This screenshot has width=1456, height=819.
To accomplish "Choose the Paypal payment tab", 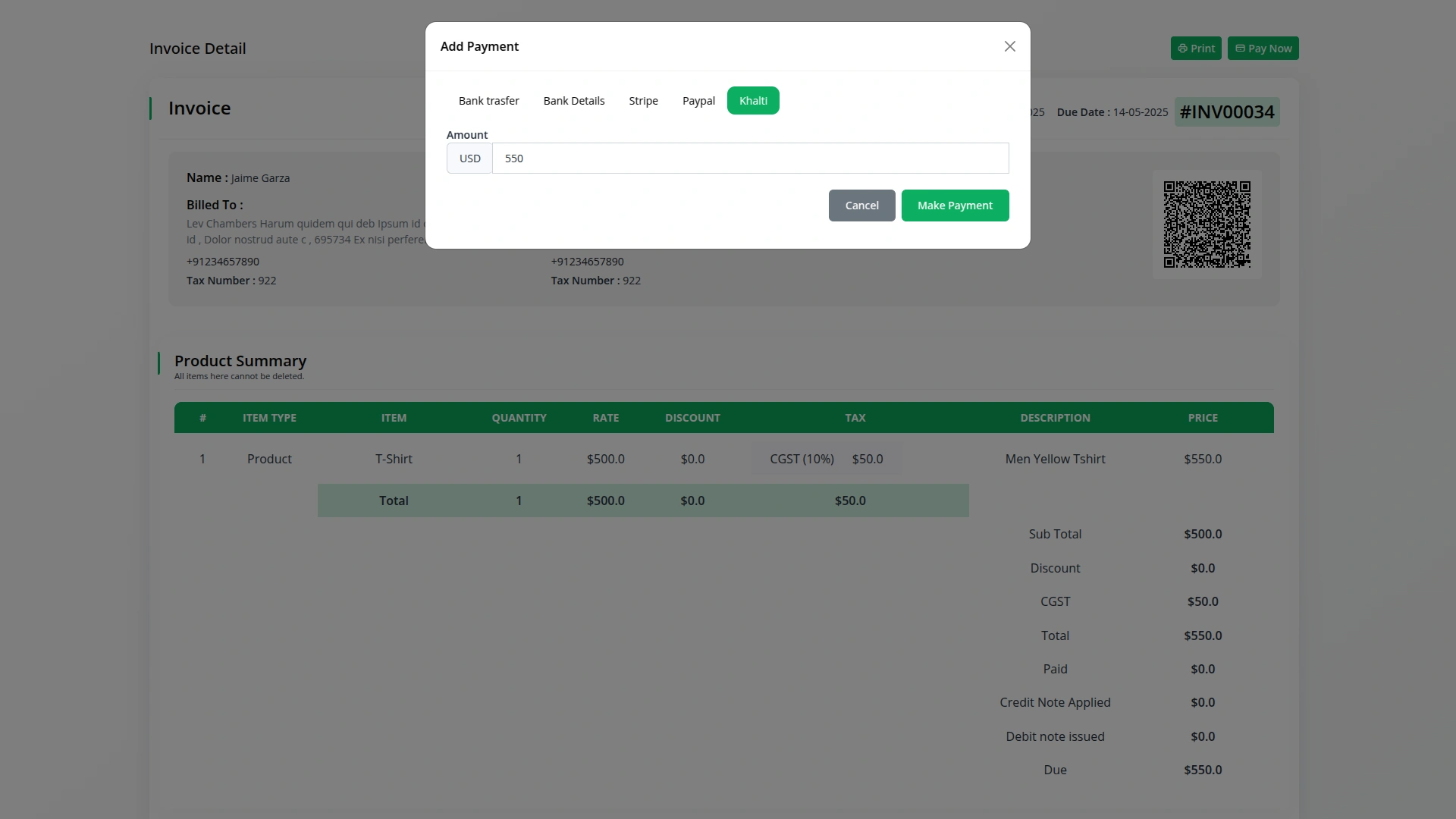I will tap(698, 101).
